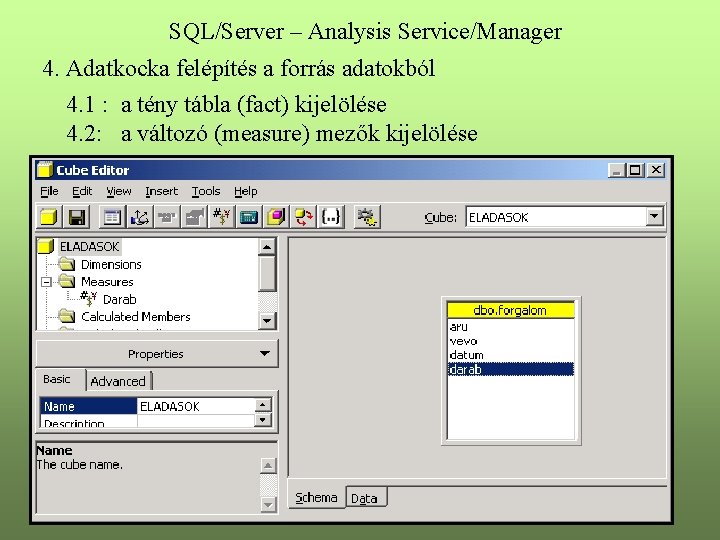Switch to the Schema tab
Viewport: 720px width, 540px height.
(x=316, y=498)
